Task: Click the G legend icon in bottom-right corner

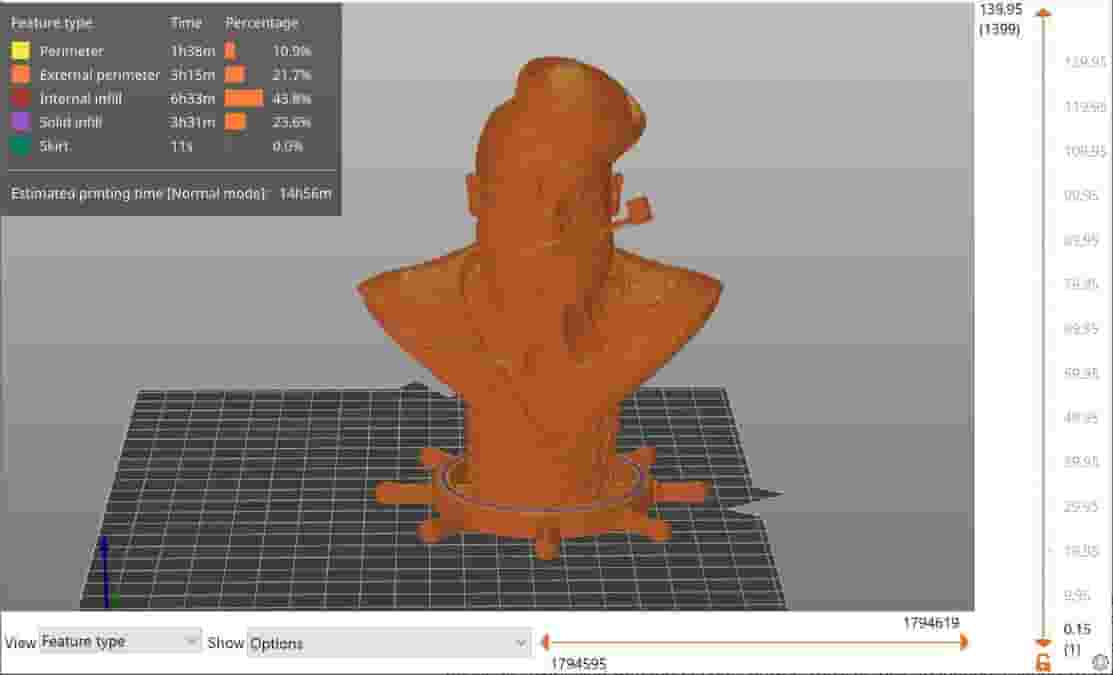Action: pyautogui.click(x=1043, y=662)
